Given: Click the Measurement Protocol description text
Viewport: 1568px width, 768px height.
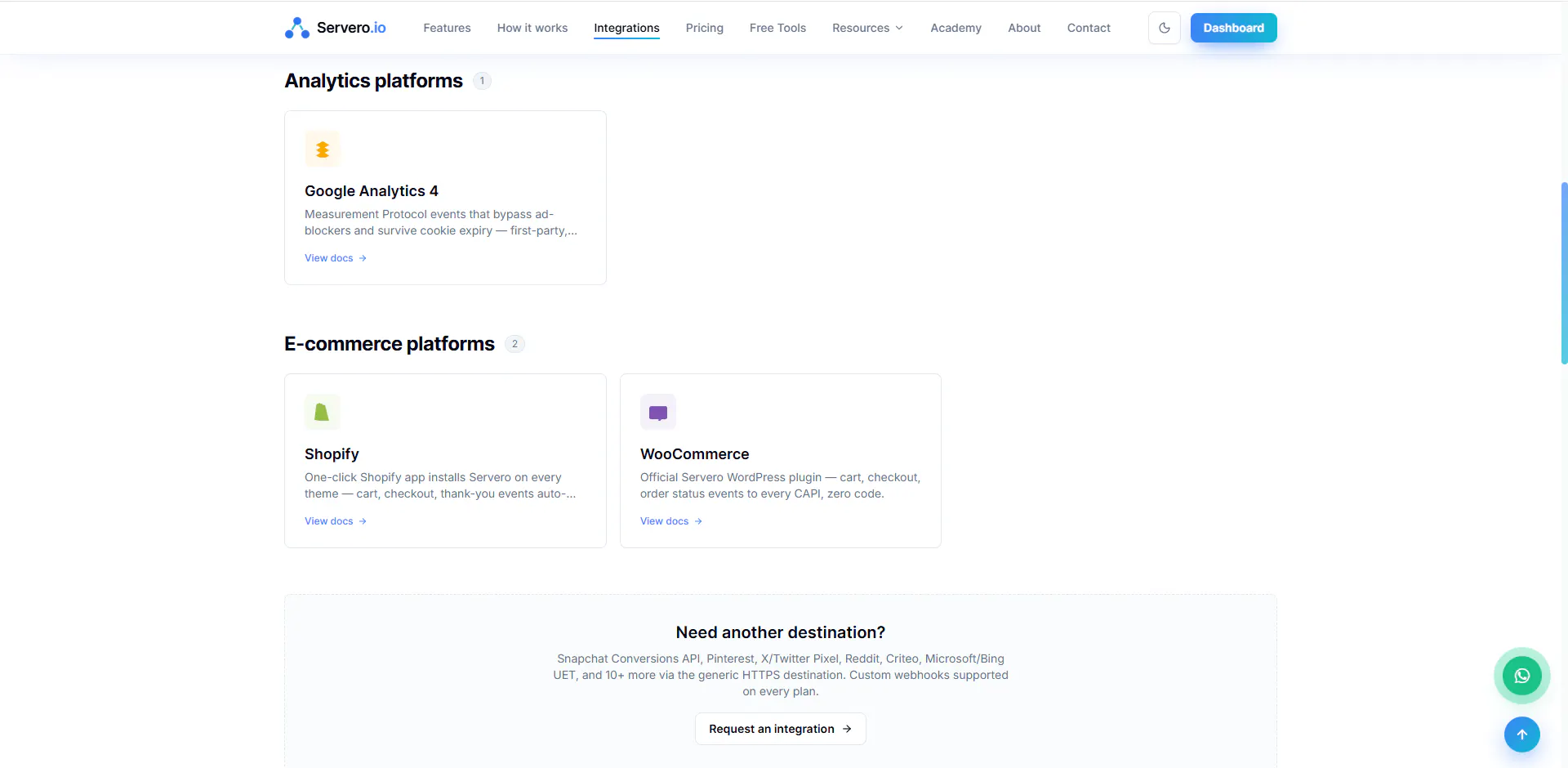Looking at the screenshot, I should coord(441,222).
